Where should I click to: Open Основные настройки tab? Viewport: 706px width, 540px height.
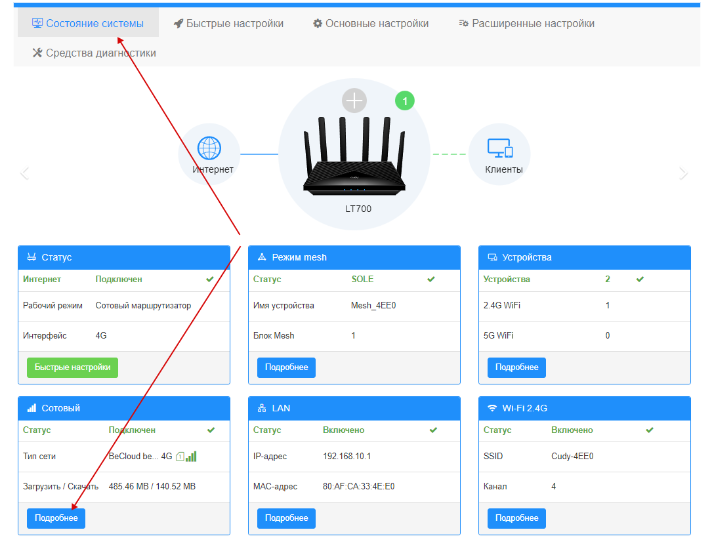point(371,23)
